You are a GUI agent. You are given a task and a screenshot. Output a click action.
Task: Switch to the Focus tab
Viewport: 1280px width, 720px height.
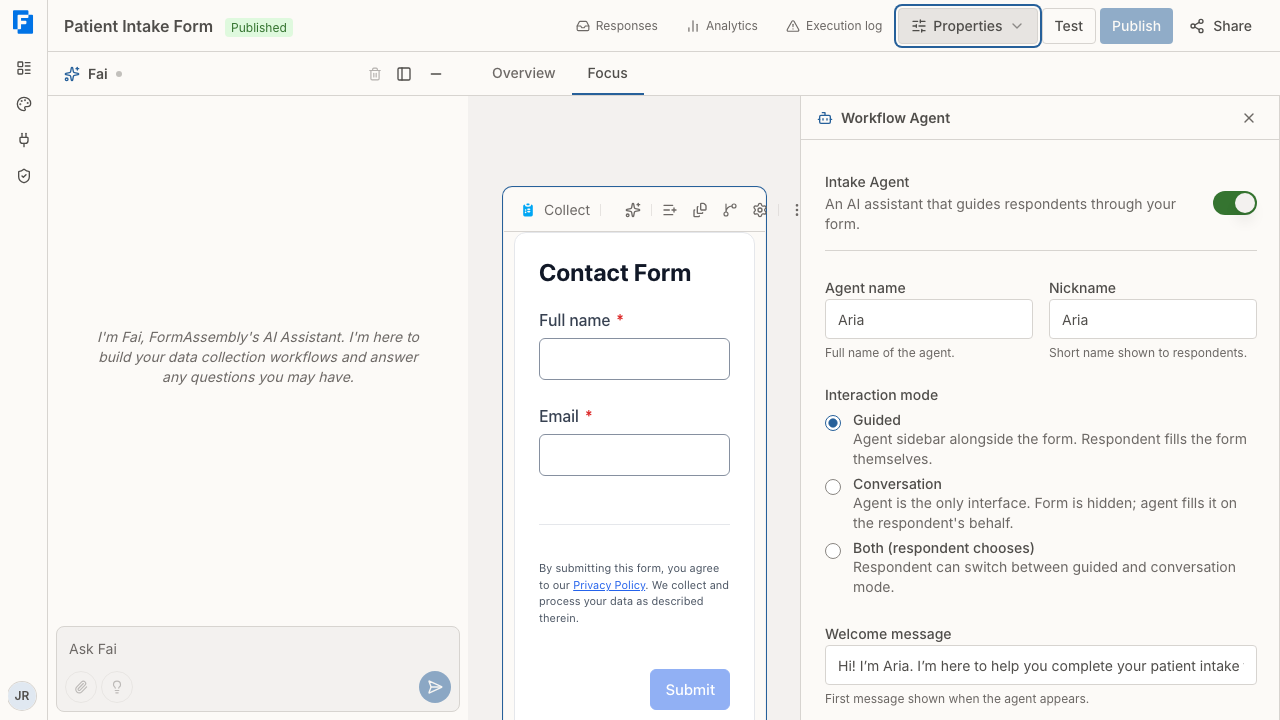click(x=608, y=73)
